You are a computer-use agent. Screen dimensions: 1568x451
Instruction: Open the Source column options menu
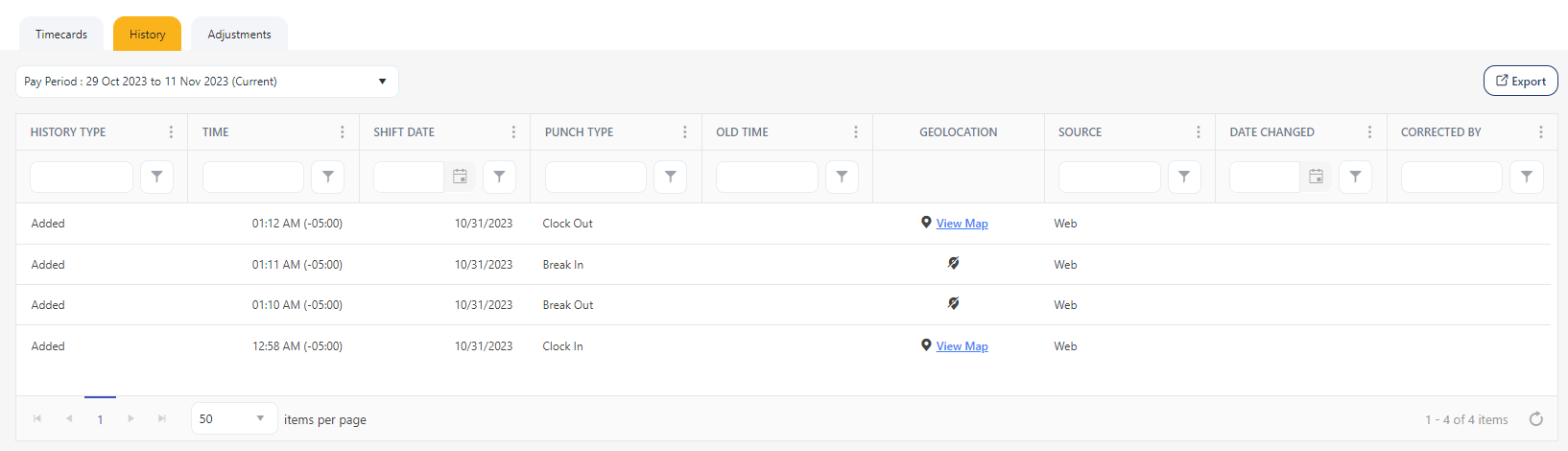point(1198,132)
